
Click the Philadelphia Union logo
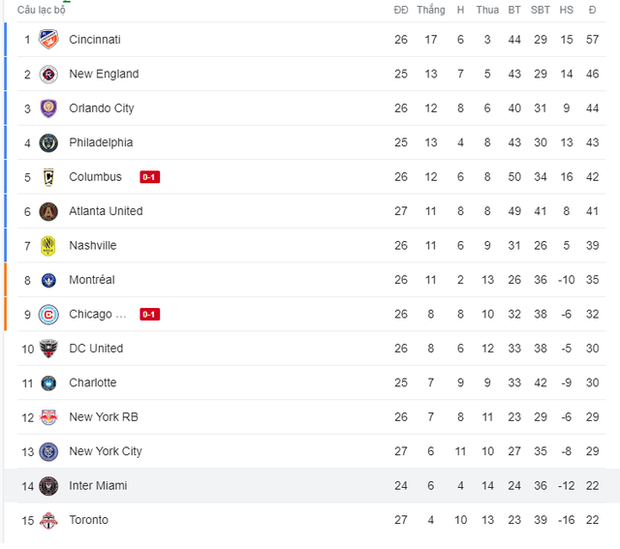48,143
